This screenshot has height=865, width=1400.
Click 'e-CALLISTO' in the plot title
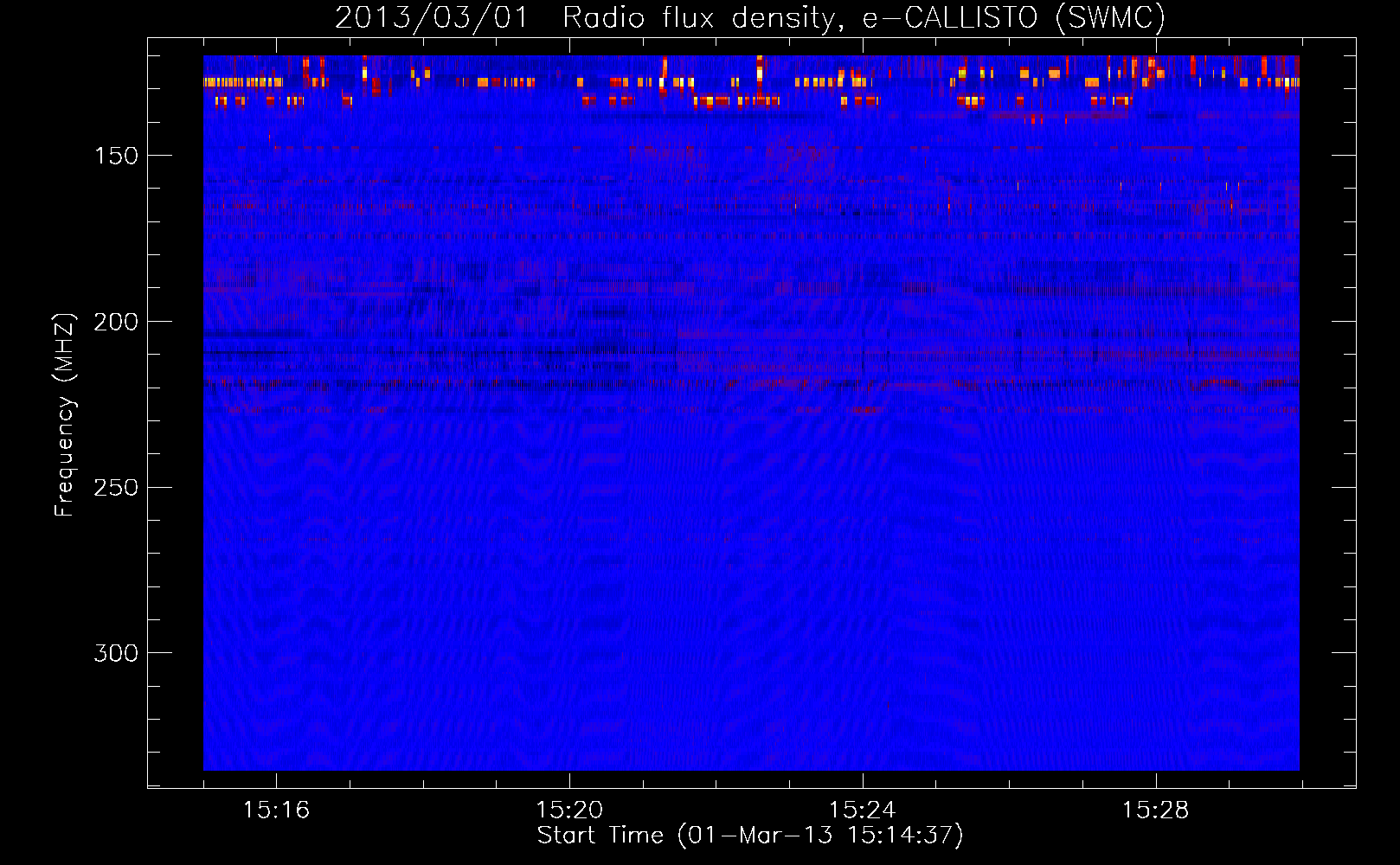coord(949,17)
